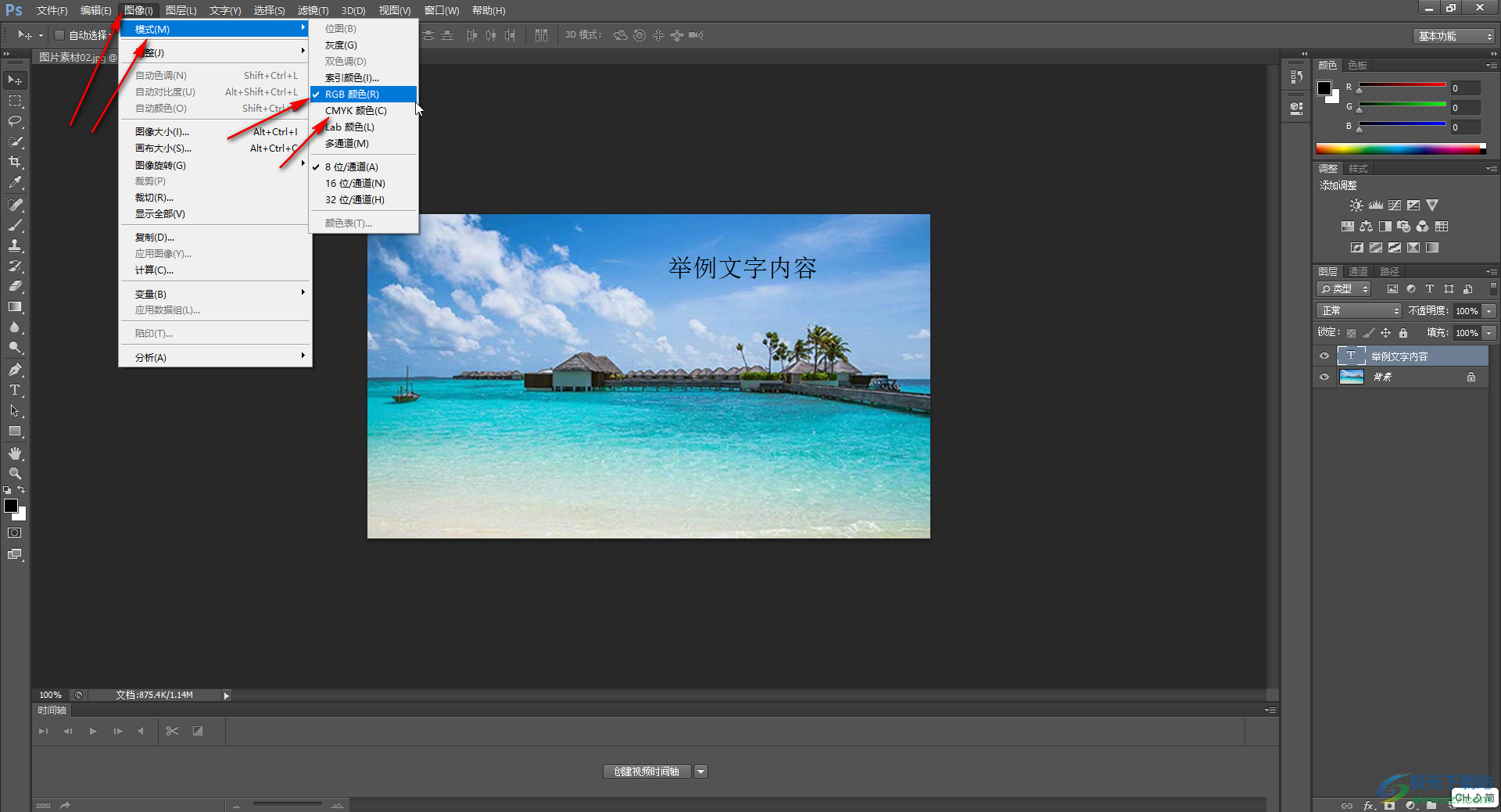This screenshot has width=1501, height=812.
Task: Select 16 位/通道(N) bit depth
Action: coord(364,183)
